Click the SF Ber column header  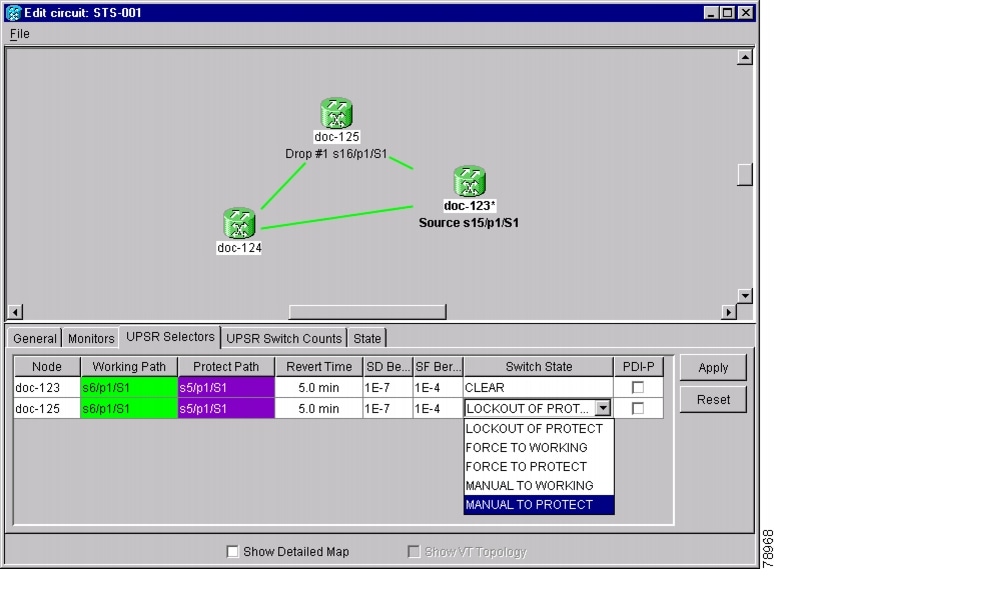(438, 367)
